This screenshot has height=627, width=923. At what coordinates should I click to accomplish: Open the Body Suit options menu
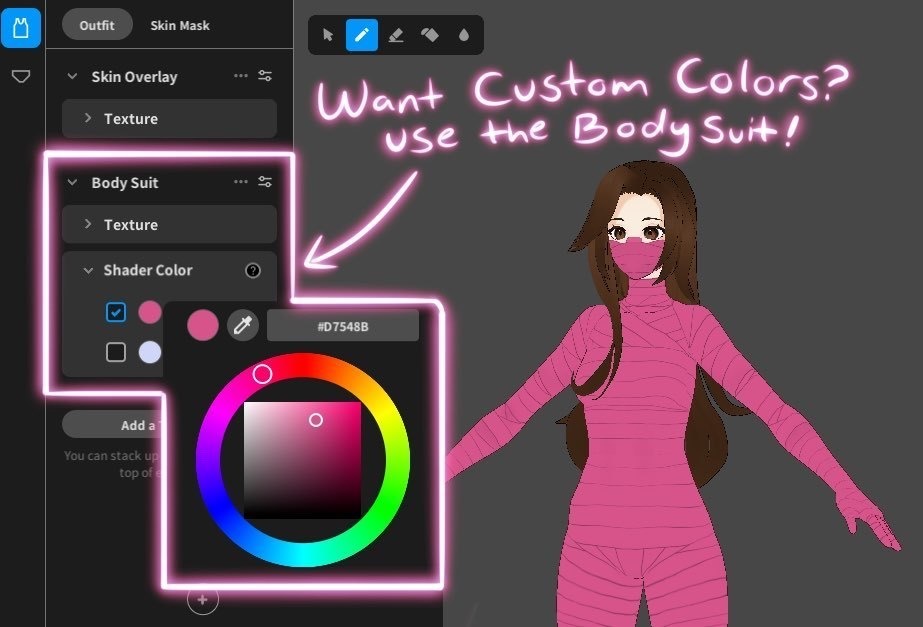241,182
